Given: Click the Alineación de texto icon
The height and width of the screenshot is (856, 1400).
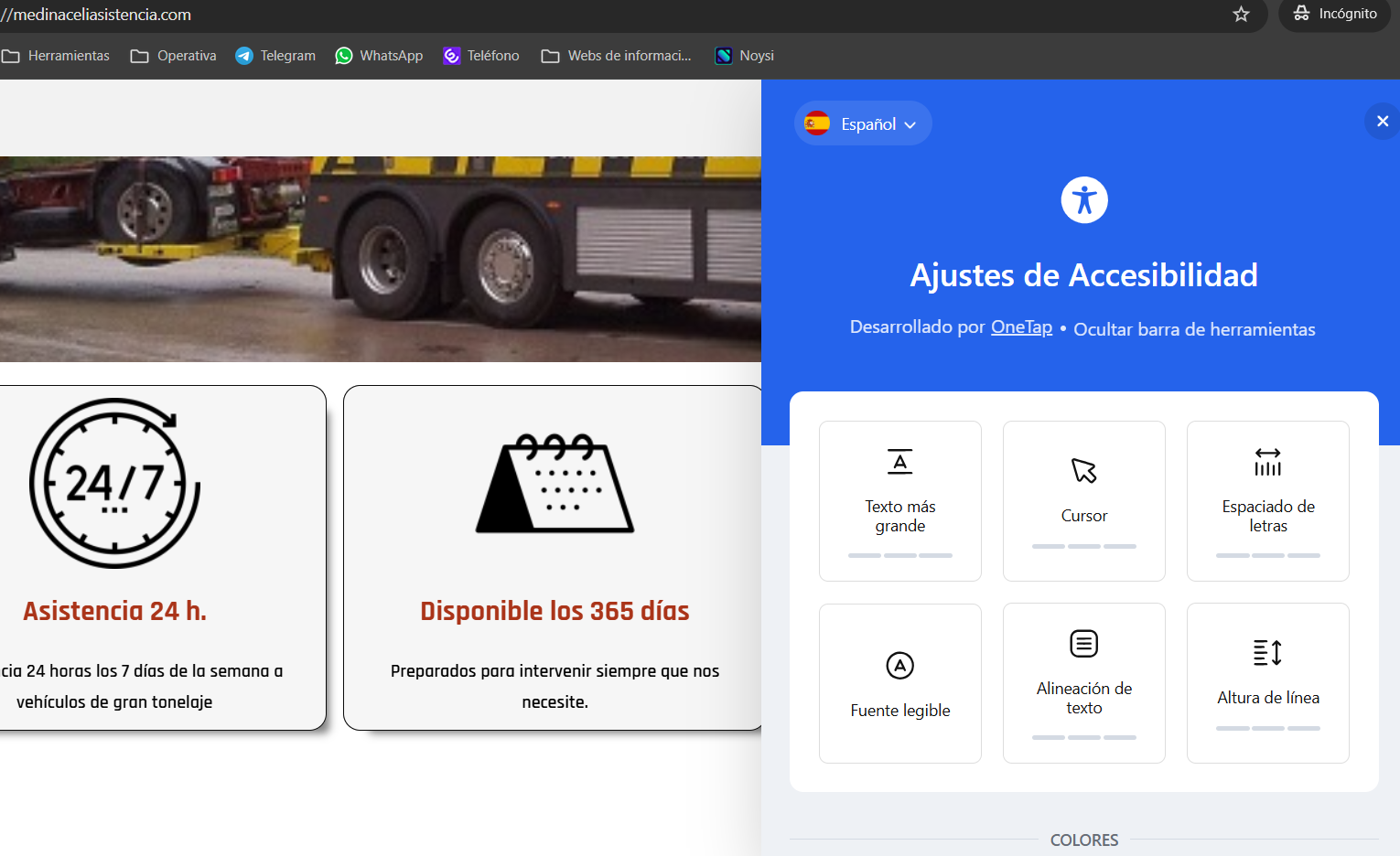Looking at the screenshot, I should pos(1083,644).
